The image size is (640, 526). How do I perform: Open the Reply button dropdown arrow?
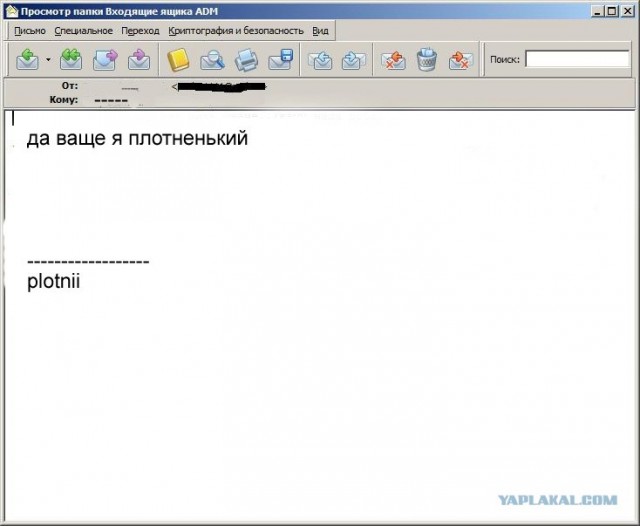pos(48,60)
